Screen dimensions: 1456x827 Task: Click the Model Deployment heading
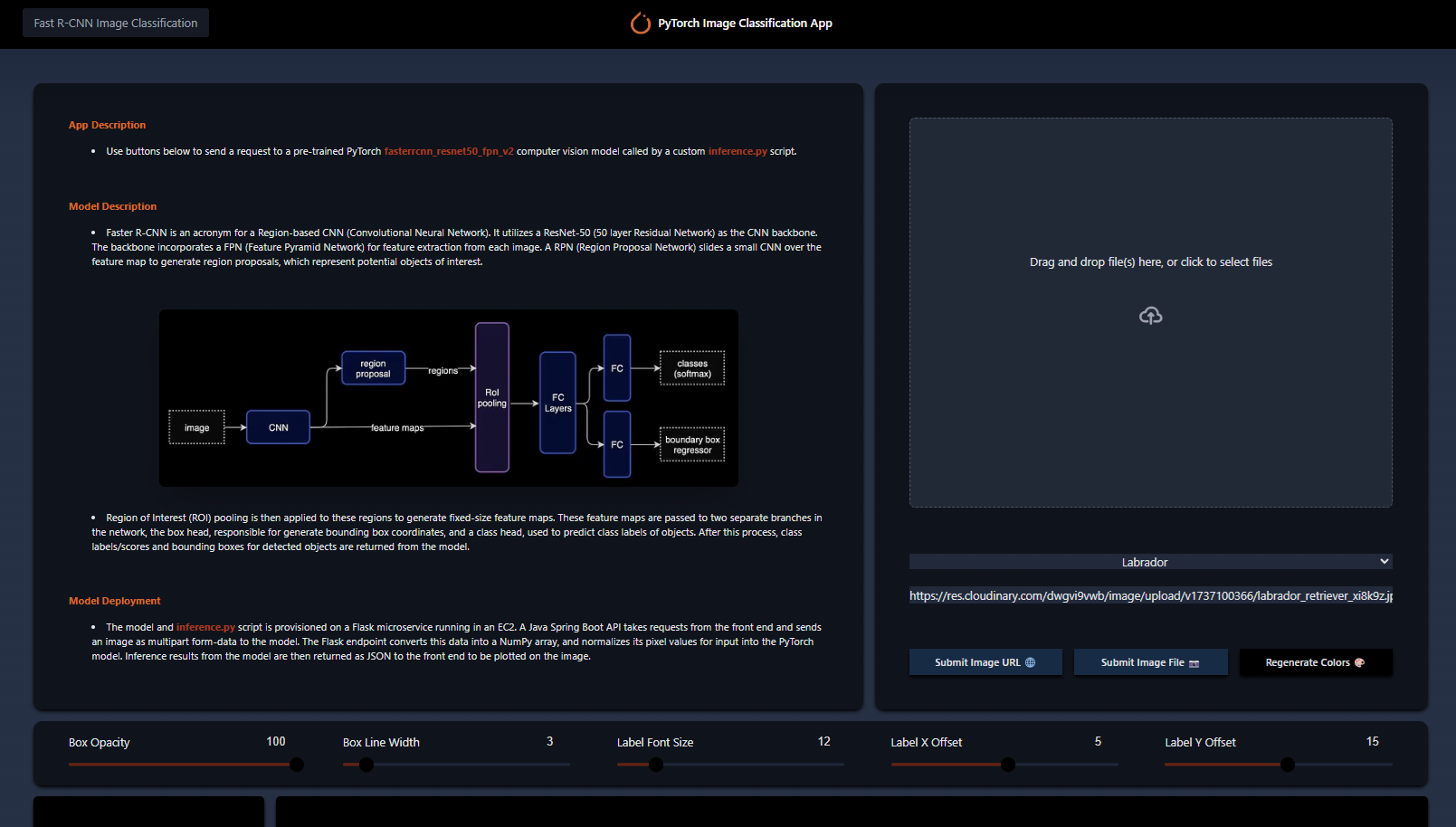click(114, 601)
